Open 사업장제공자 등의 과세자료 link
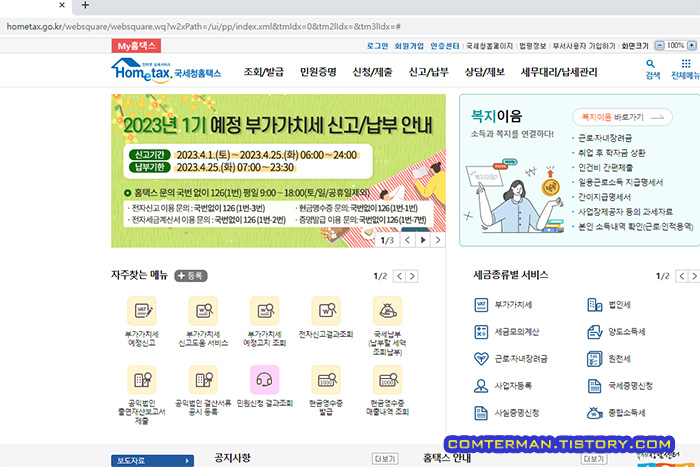The width and height of the screenshot is (700, 467). [625, 212]
